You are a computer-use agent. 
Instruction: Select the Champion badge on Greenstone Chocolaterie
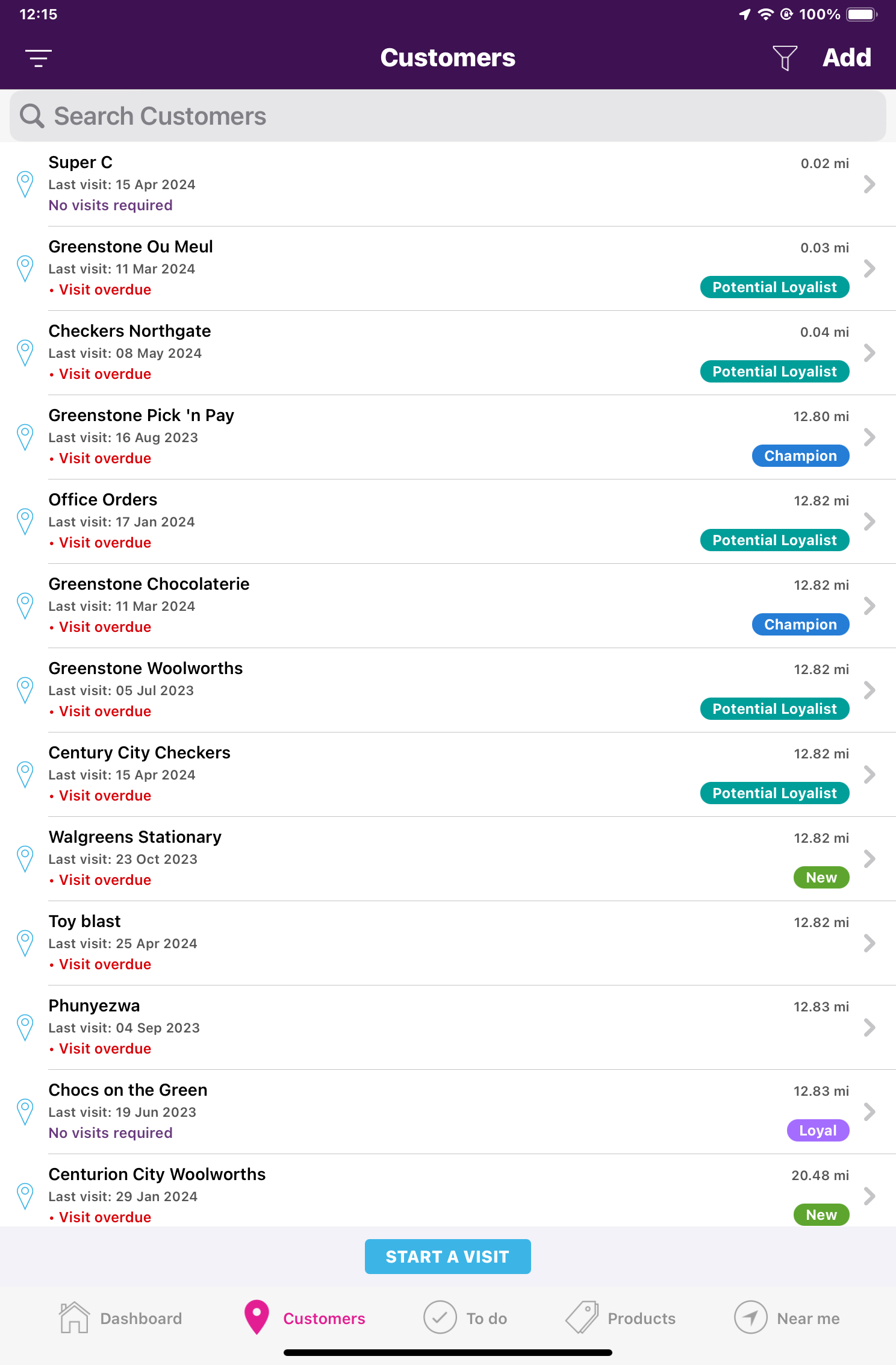(800, 625)
